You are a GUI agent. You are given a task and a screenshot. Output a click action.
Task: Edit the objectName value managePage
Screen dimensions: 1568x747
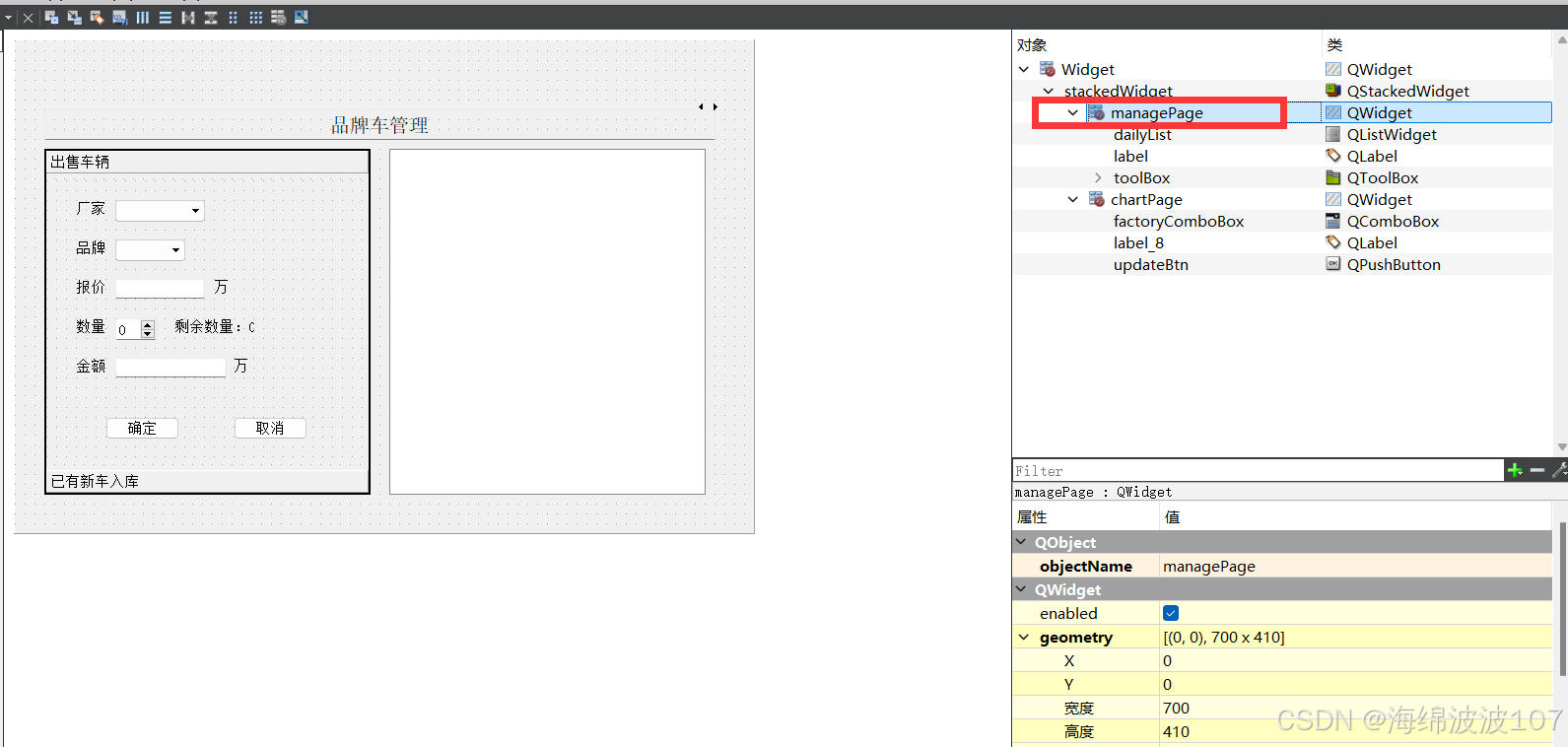[1356, 566]
